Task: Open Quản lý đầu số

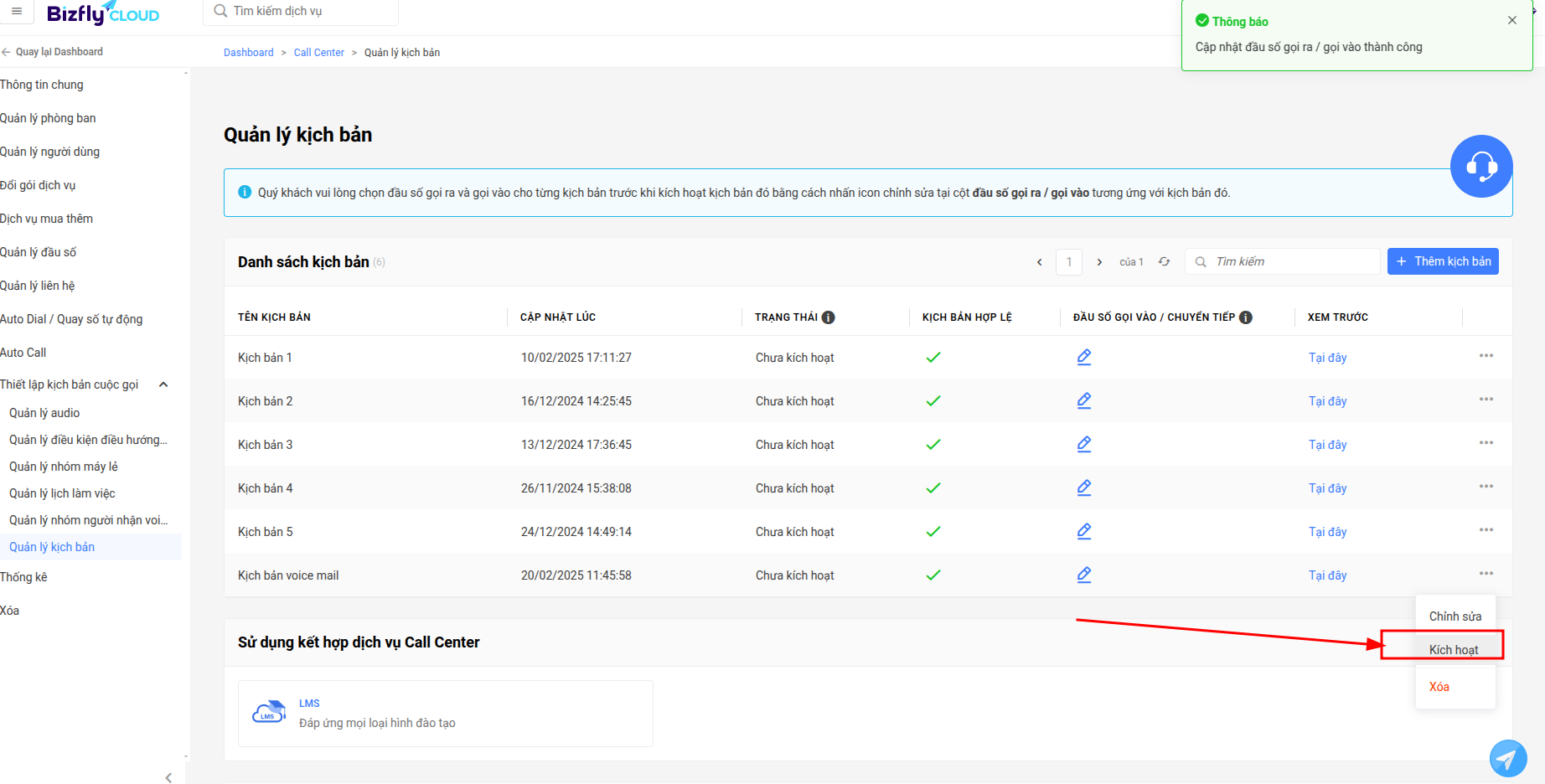Action: click(x=38, y=252)
